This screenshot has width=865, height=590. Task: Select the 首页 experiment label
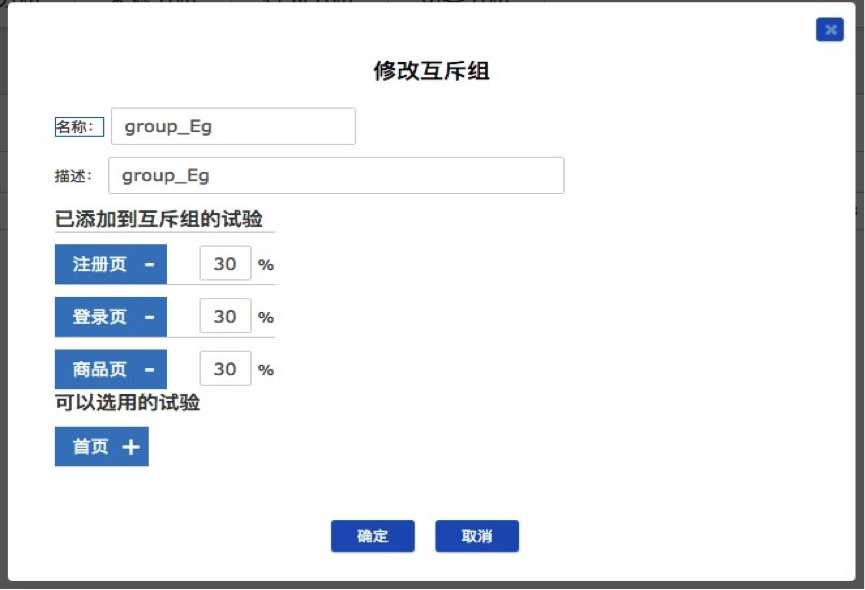(x=90, y=447)
